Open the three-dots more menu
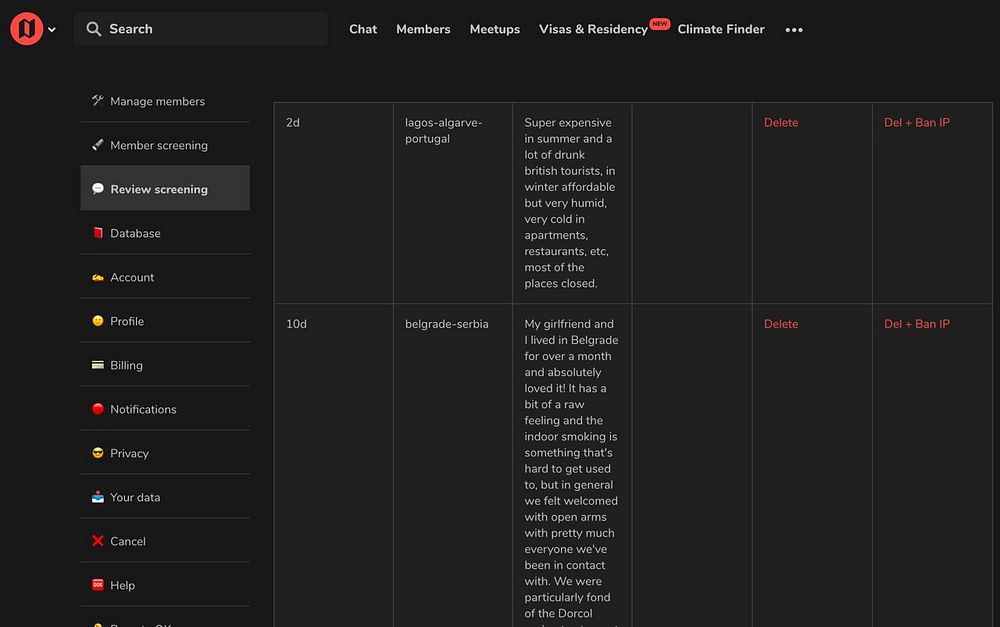 pos(794,30)
